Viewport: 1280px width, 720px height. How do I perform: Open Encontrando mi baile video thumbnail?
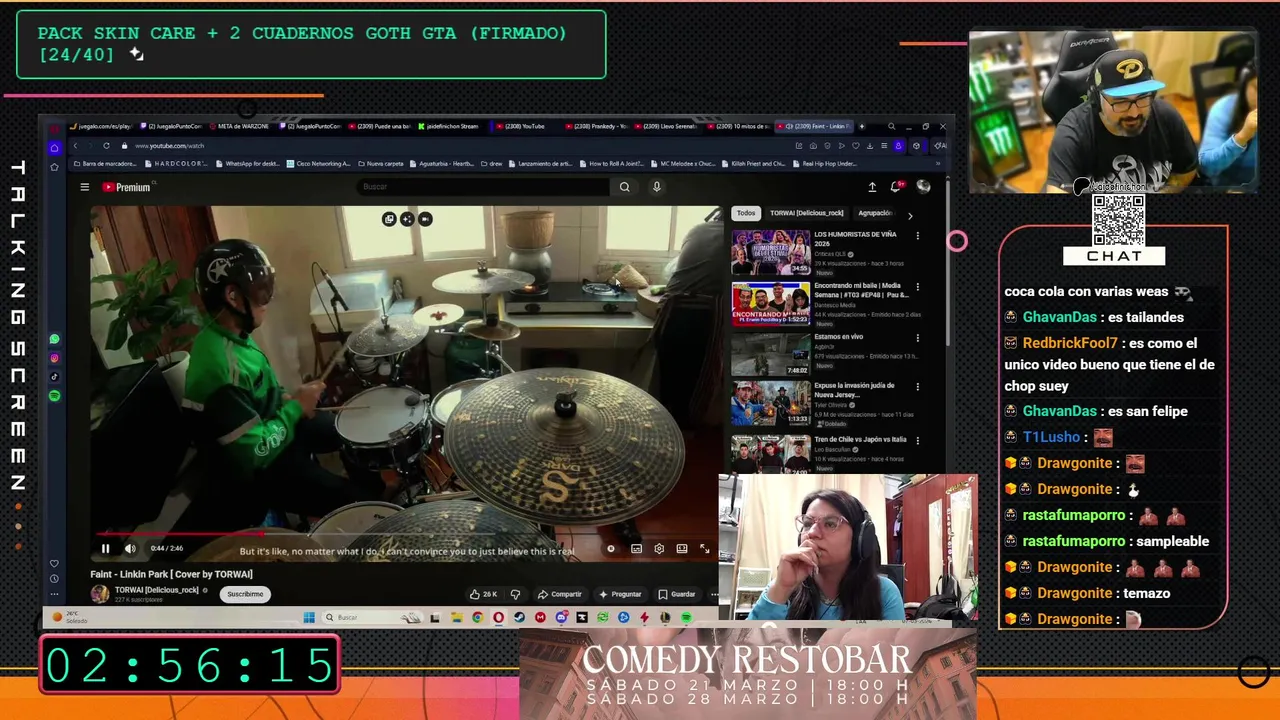[771, 304]
